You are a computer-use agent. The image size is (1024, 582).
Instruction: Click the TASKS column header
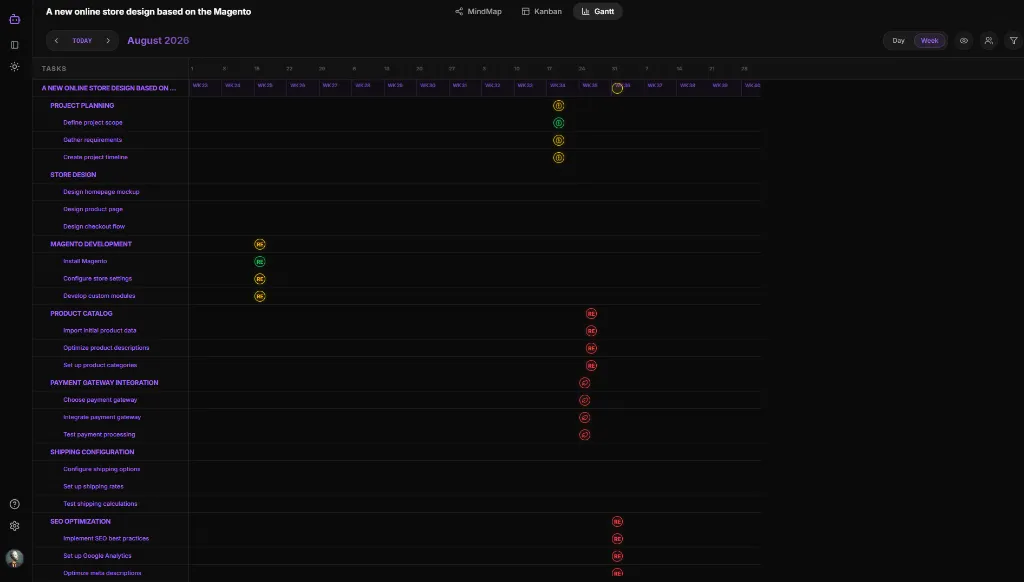click(x=54, y=69)
